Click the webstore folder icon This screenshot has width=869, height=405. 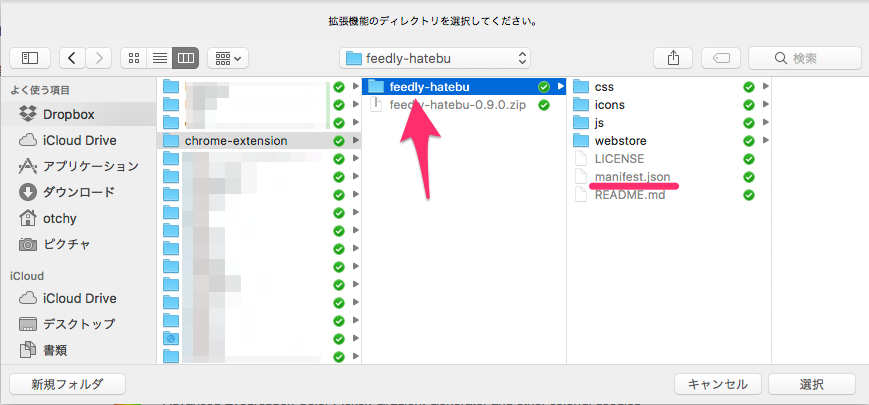pyautogui.click(x=580, y=141)
